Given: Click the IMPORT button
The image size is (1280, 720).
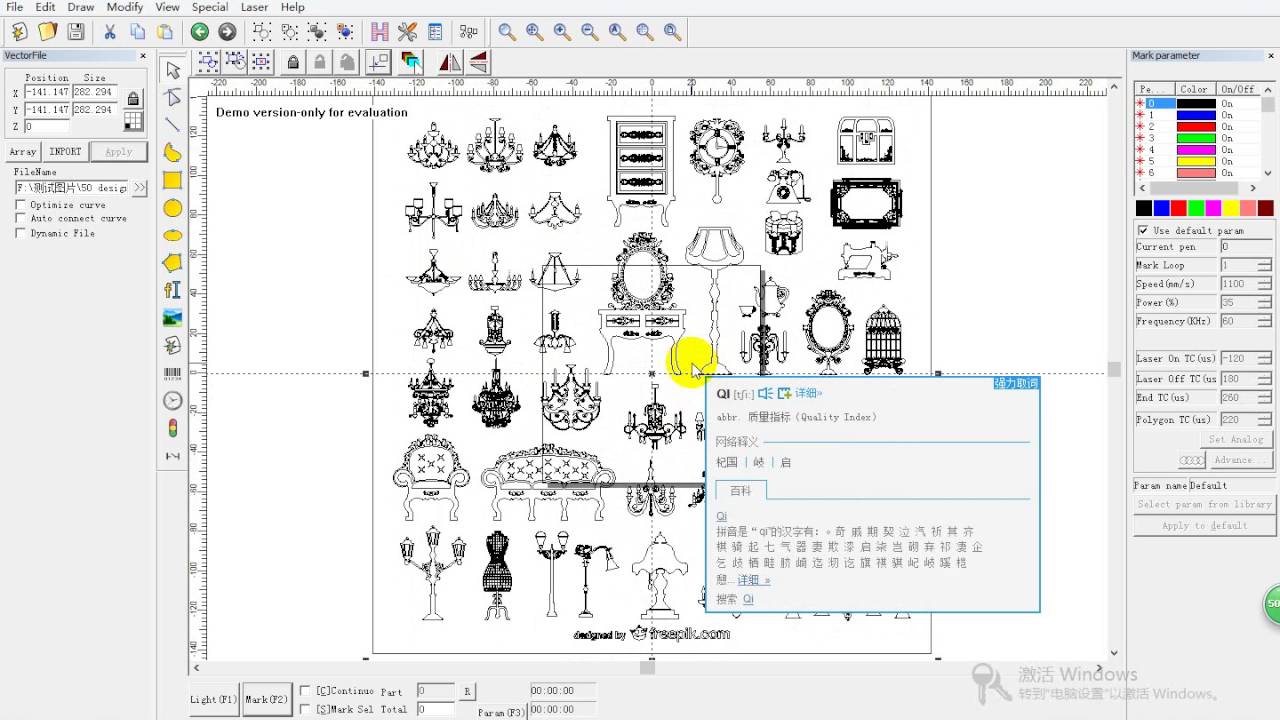Looking at the screenshot, I should (65, 152).
